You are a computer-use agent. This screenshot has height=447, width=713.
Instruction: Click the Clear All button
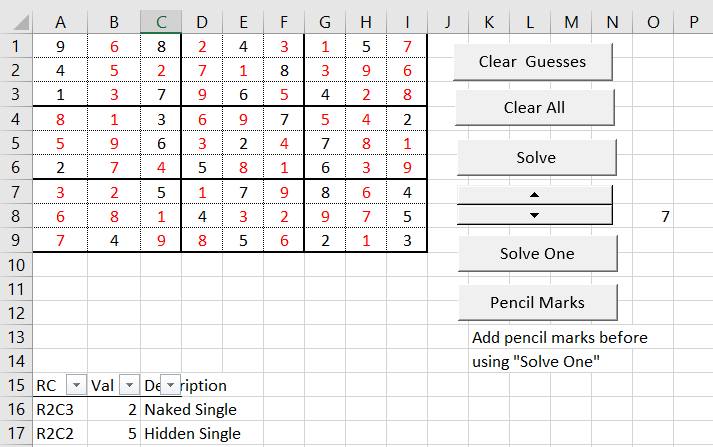tap(535, 108)
